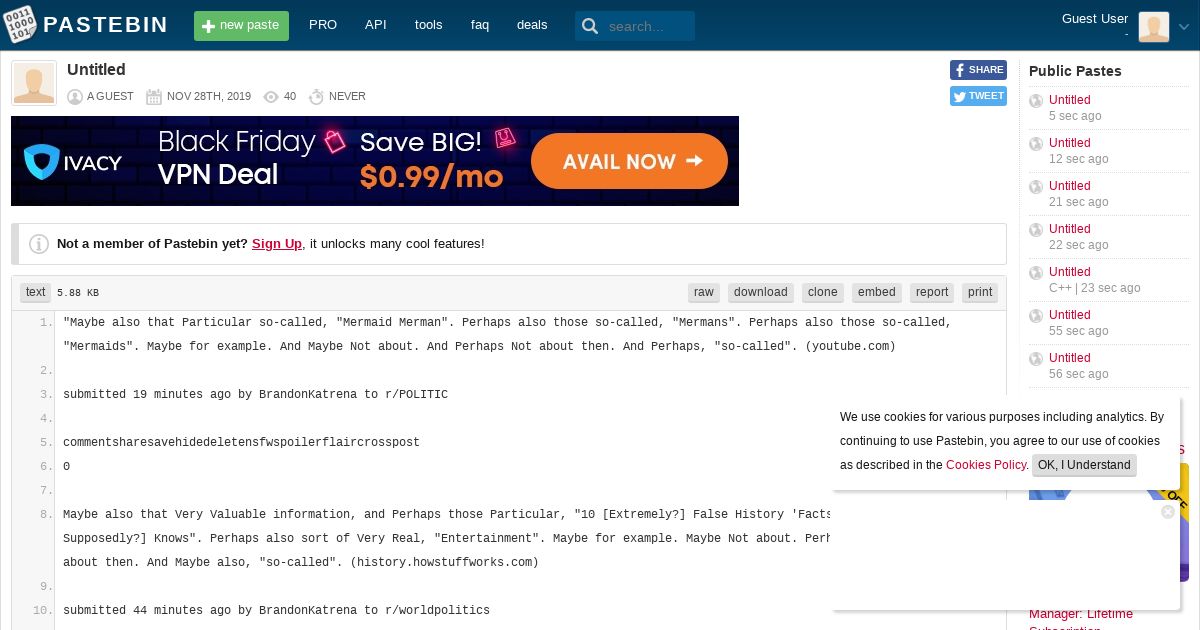Click the AVAIL NOW banner button
The width and height of the screenshot is (1200, 630).
click(x=629, y=161)
